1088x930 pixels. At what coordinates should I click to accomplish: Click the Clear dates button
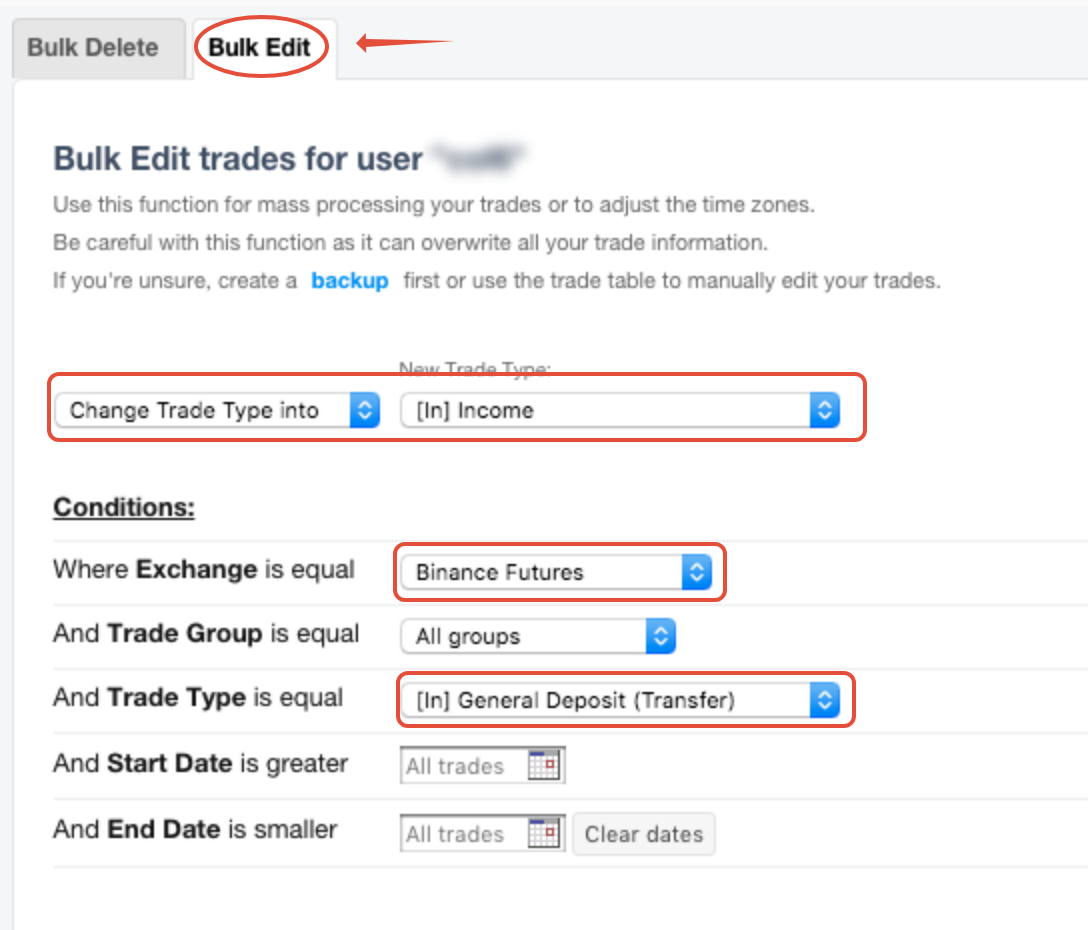(643, 834)
